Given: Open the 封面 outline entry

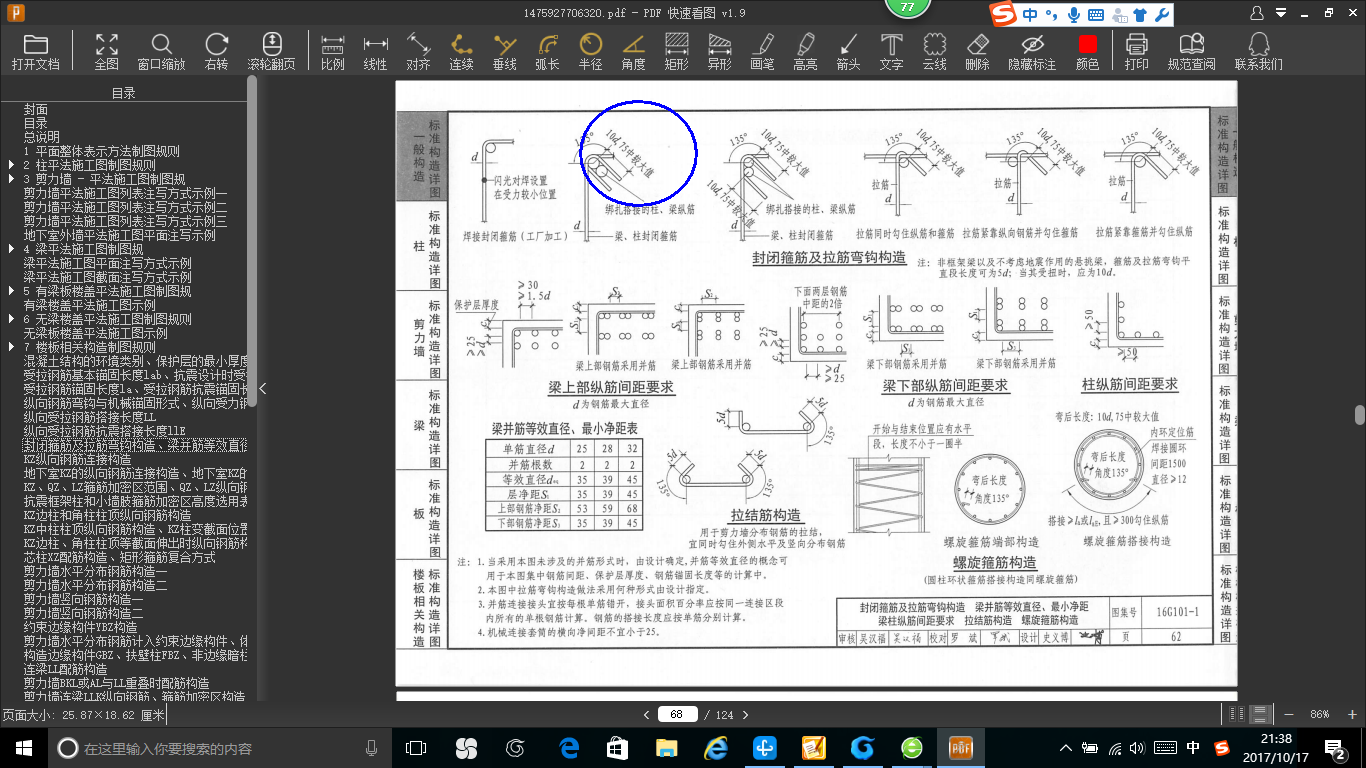Looking at the screenshot, I should pyautogui.click(x=36, y=109).
